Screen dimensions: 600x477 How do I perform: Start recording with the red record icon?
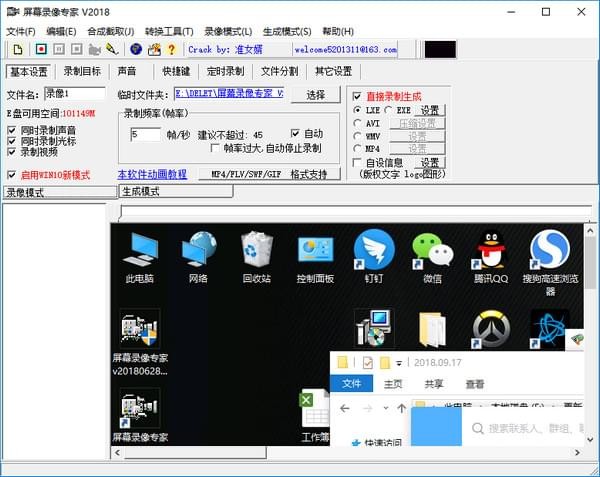coord(41,49)
